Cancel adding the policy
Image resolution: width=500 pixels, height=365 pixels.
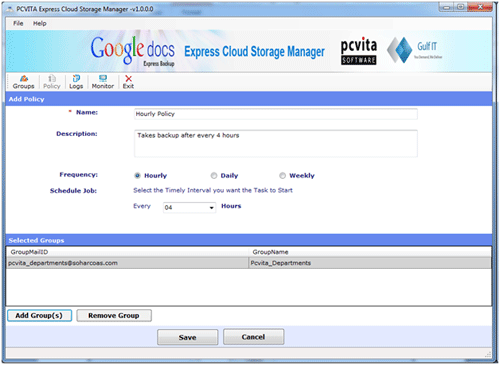254,337
